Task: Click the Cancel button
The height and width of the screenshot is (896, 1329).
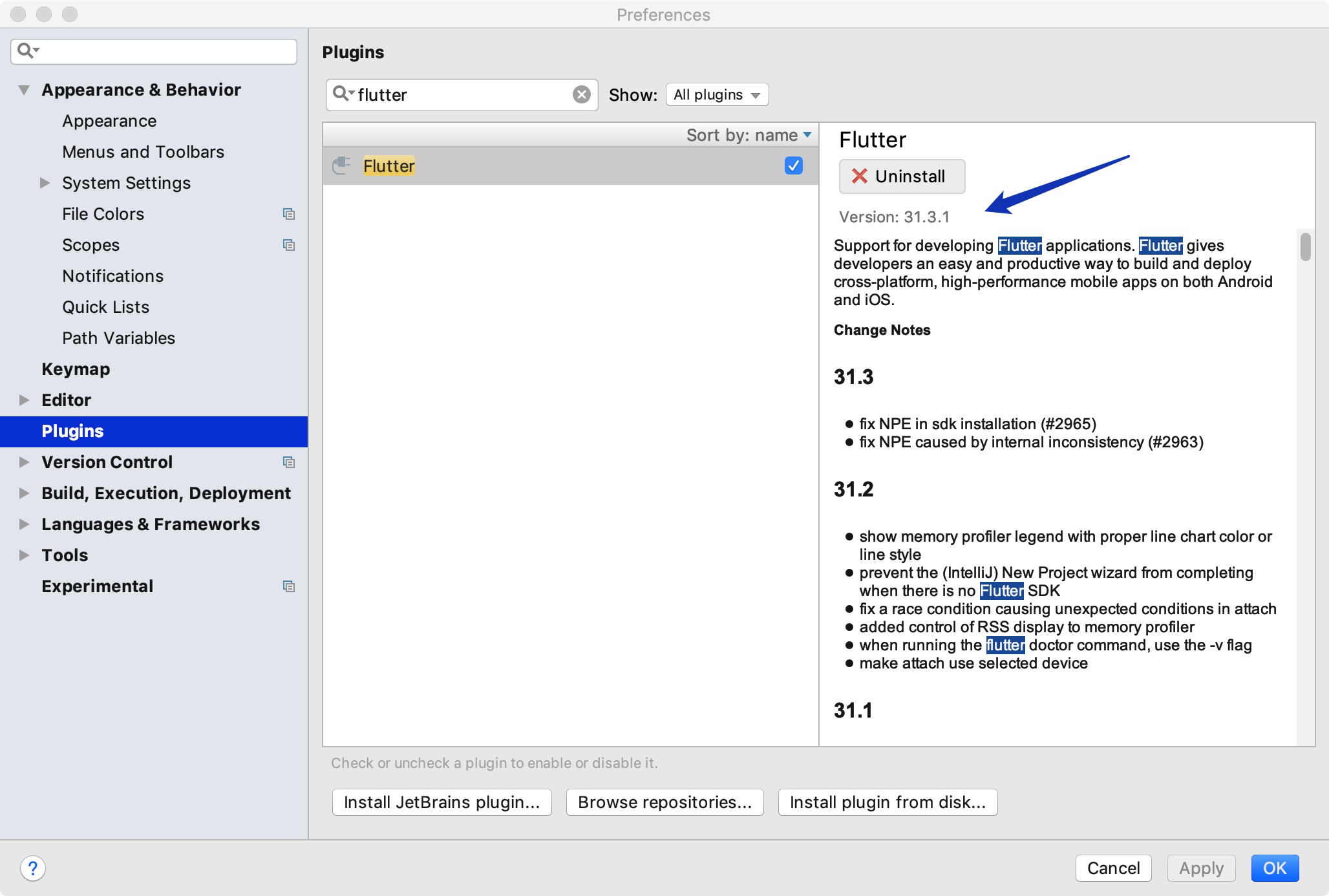Action: (x=1113, y=868)
